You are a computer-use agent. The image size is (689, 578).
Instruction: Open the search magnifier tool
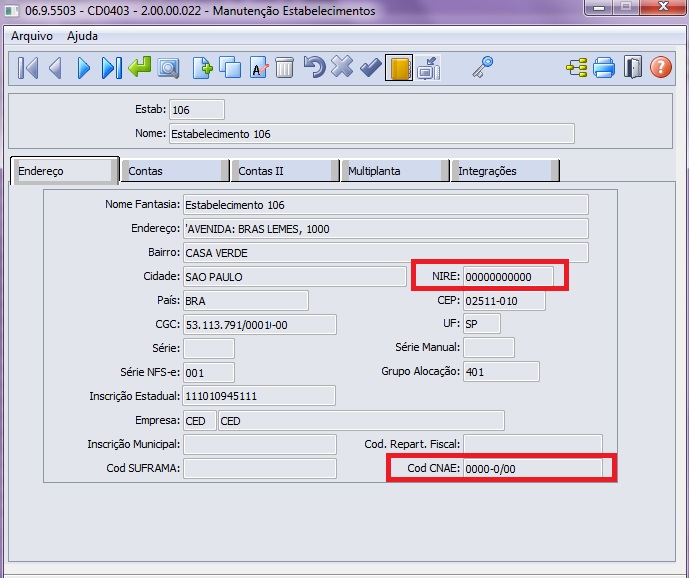click(168, 69)
